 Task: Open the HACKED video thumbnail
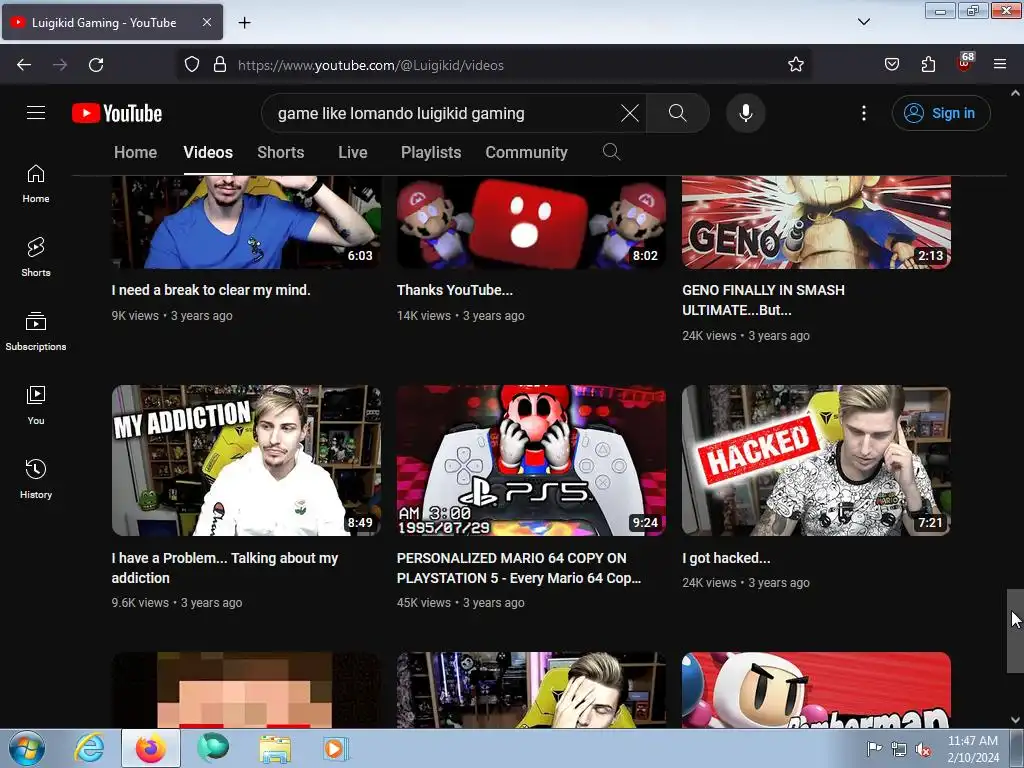[816, 460]
